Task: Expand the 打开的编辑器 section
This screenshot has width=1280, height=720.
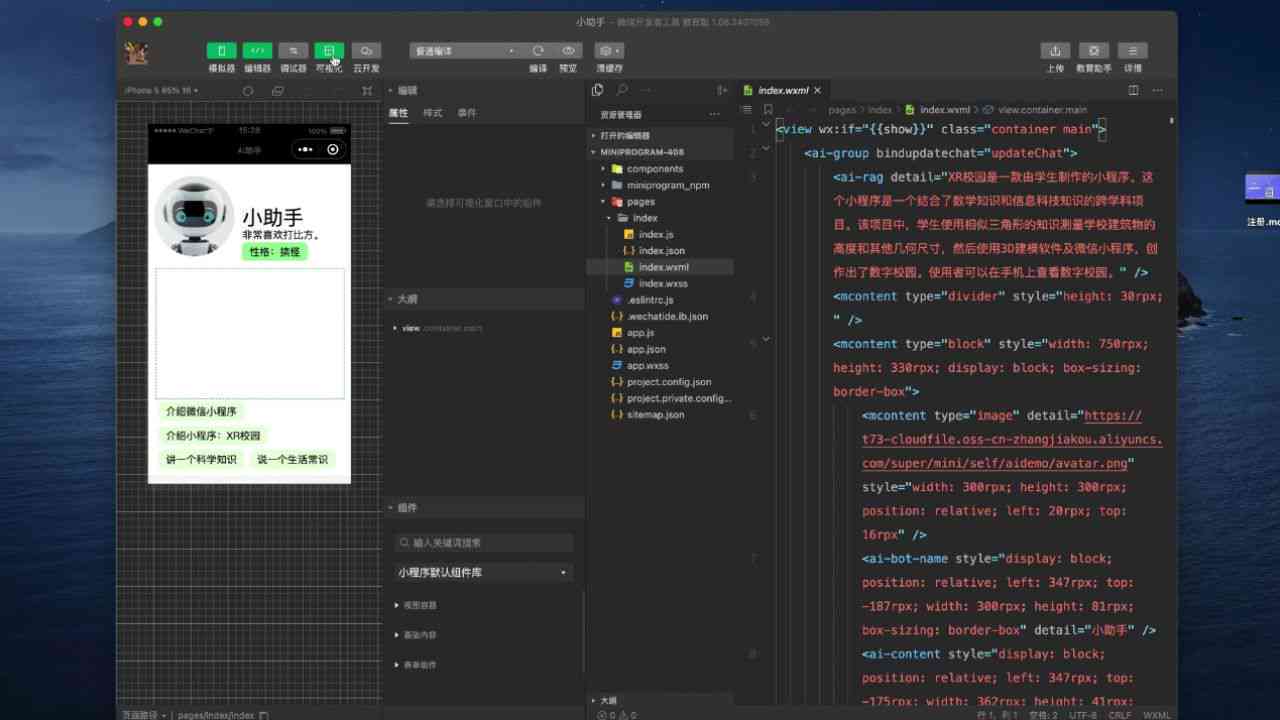Action: [x=660, y=135]
